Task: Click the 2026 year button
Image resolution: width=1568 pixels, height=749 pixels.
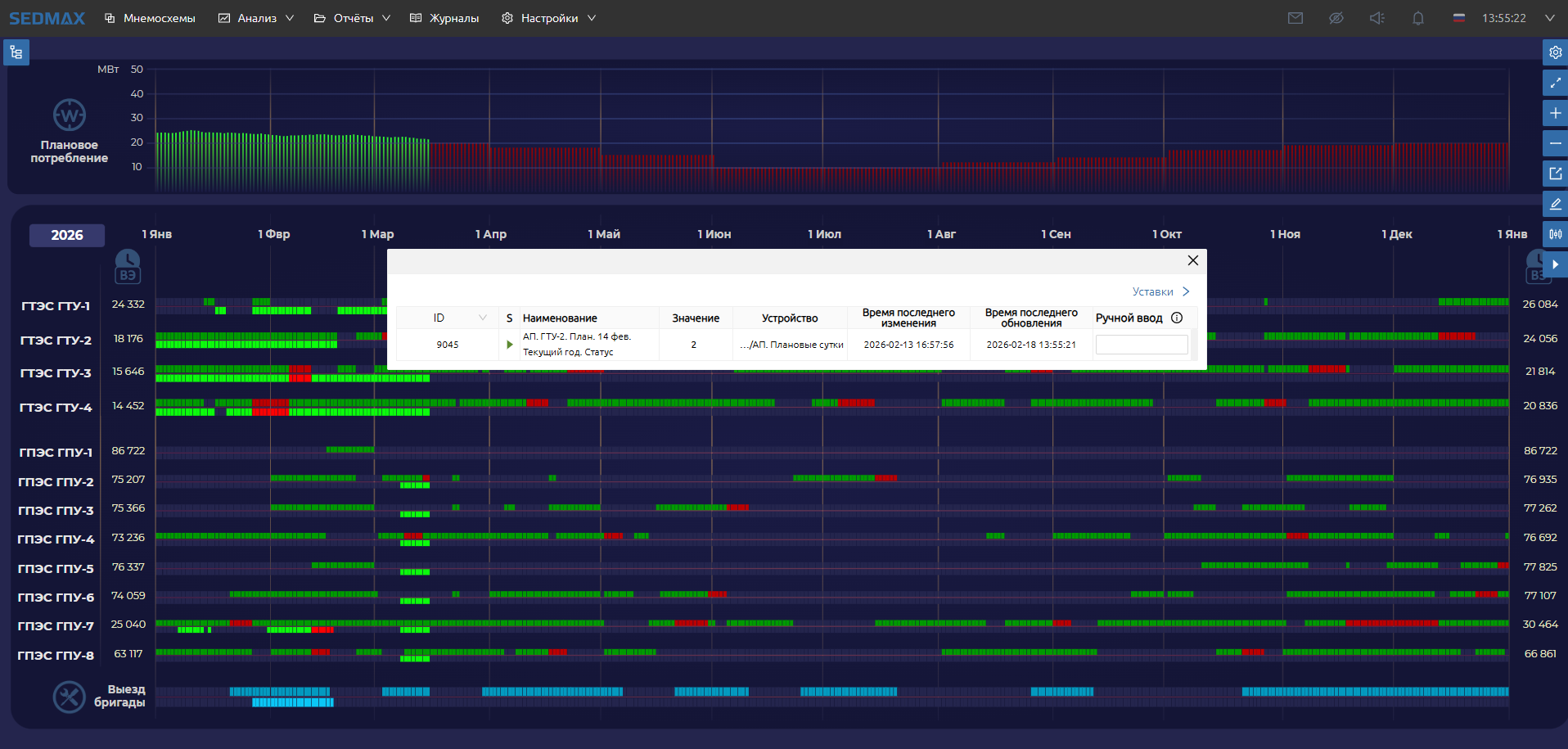Action: 67,235
